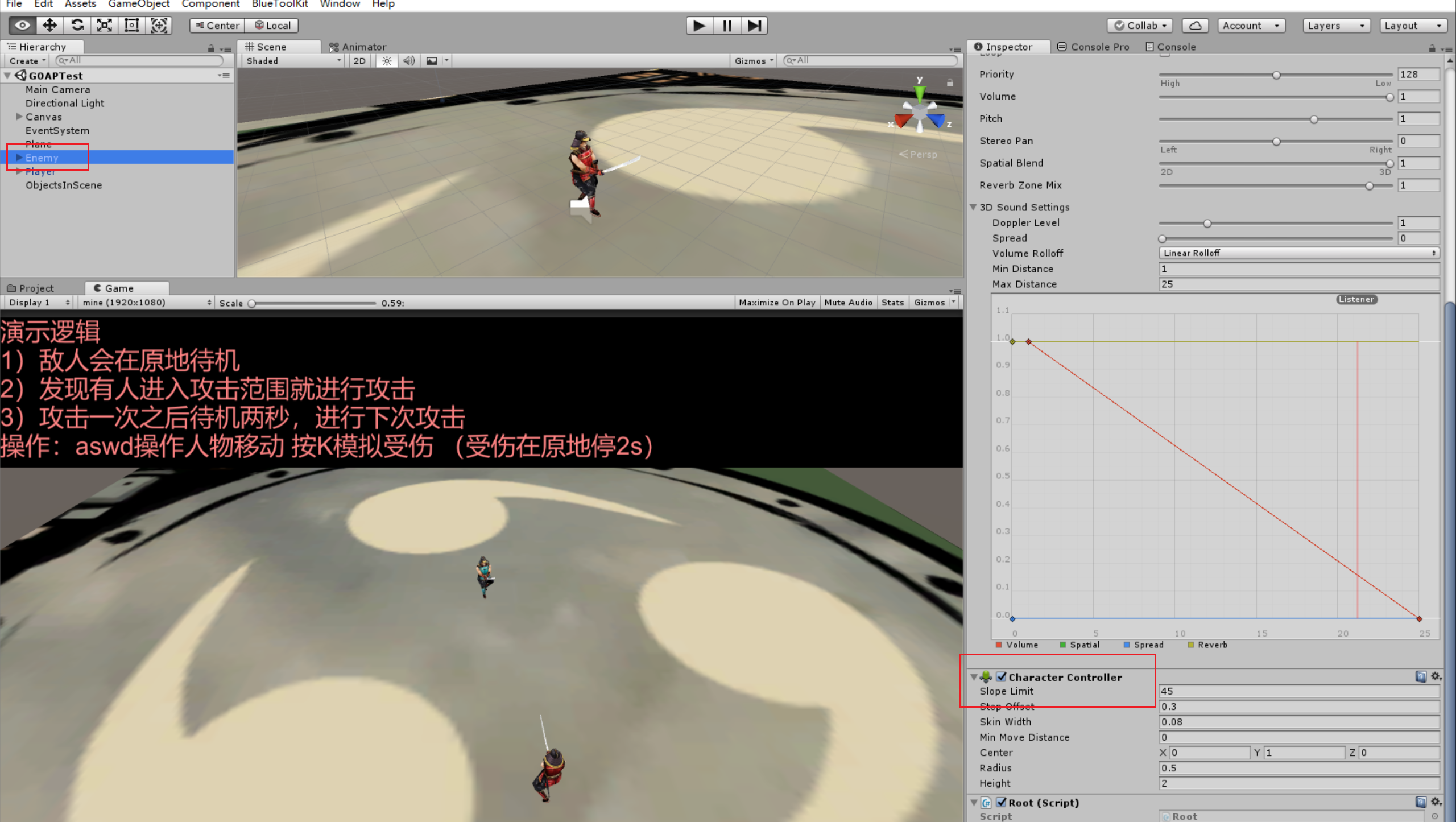This screenshot has height=822, width=1456.
Task: Open the BlueToolKit menu
Action: [x=280, y=5]
